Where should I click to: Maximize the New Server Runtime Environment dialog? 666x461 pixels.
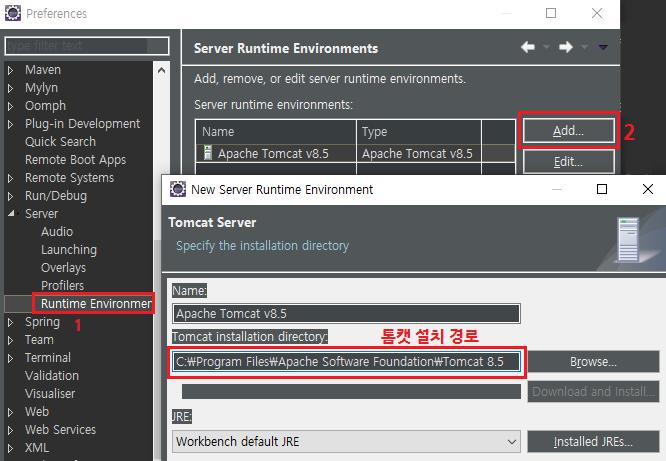pos(602,189)
